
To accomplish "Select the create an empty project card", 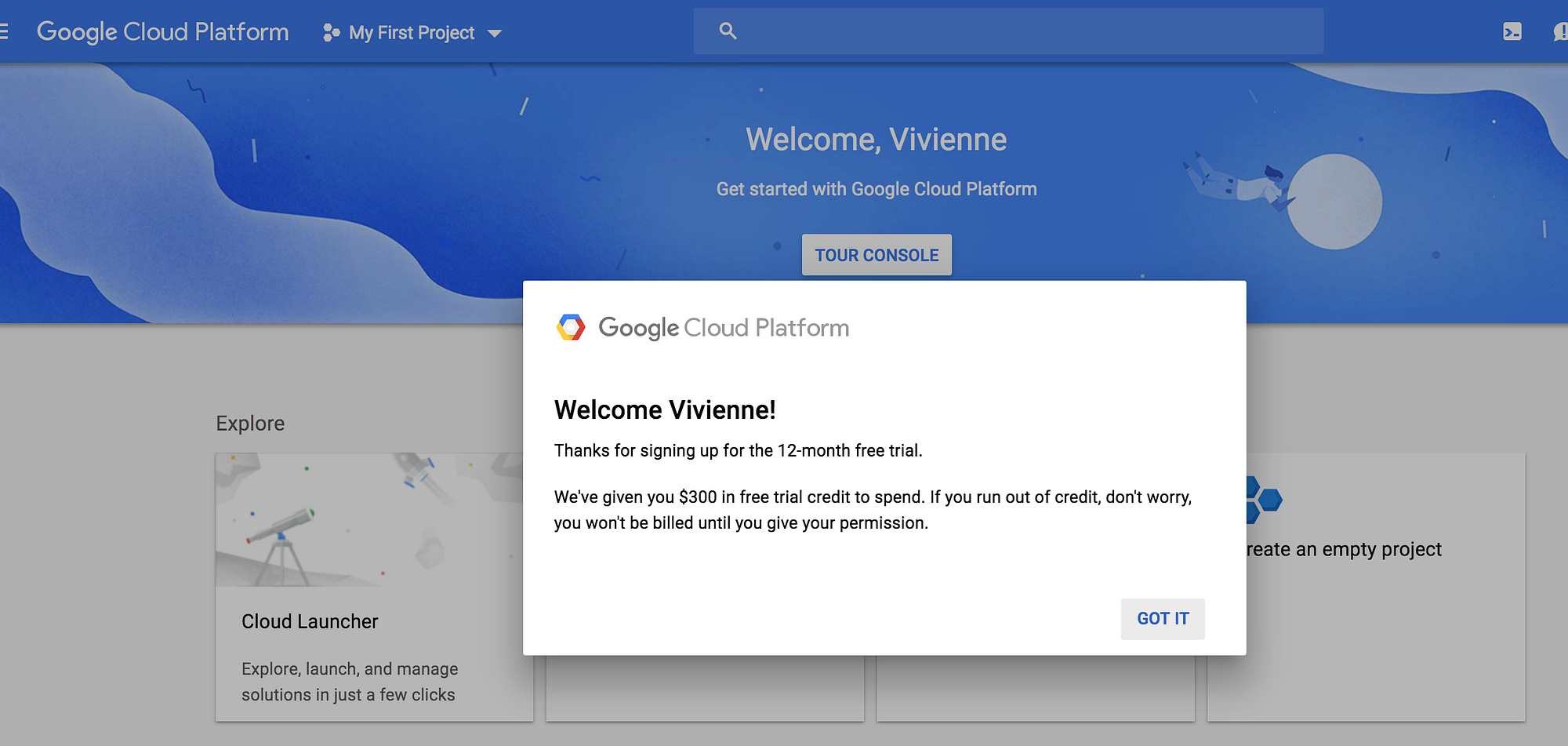I will 1367,587.
